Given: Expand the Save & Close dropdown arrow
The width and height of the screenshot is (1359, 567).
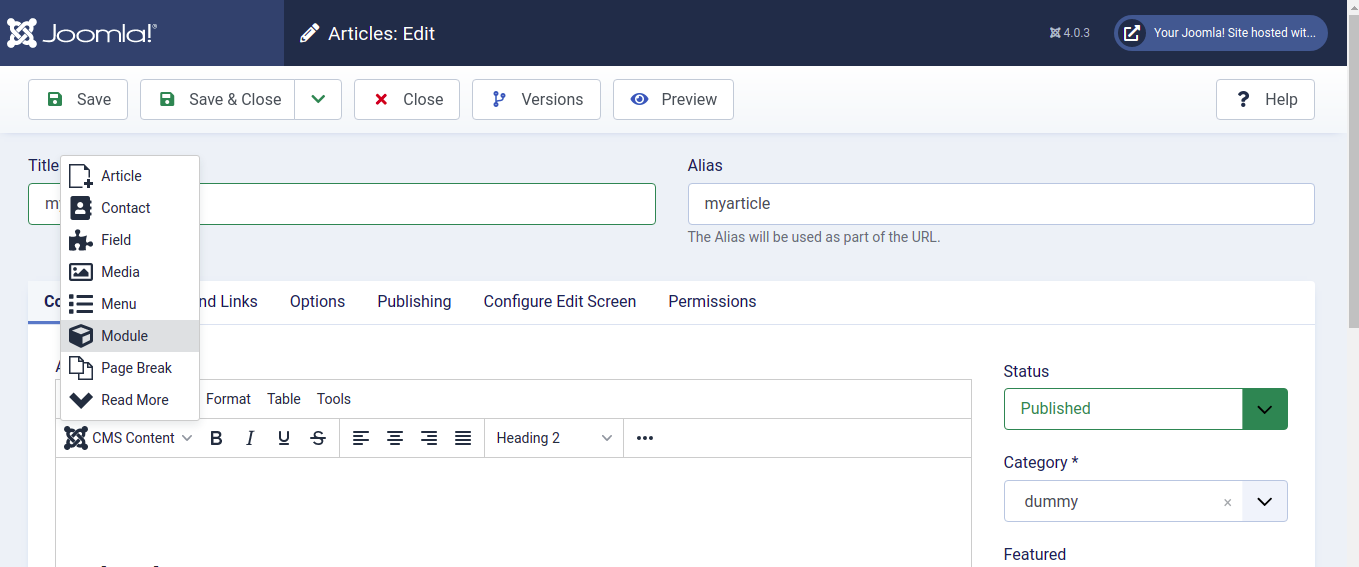Looking at the screenshot, I should coord(318,99).
